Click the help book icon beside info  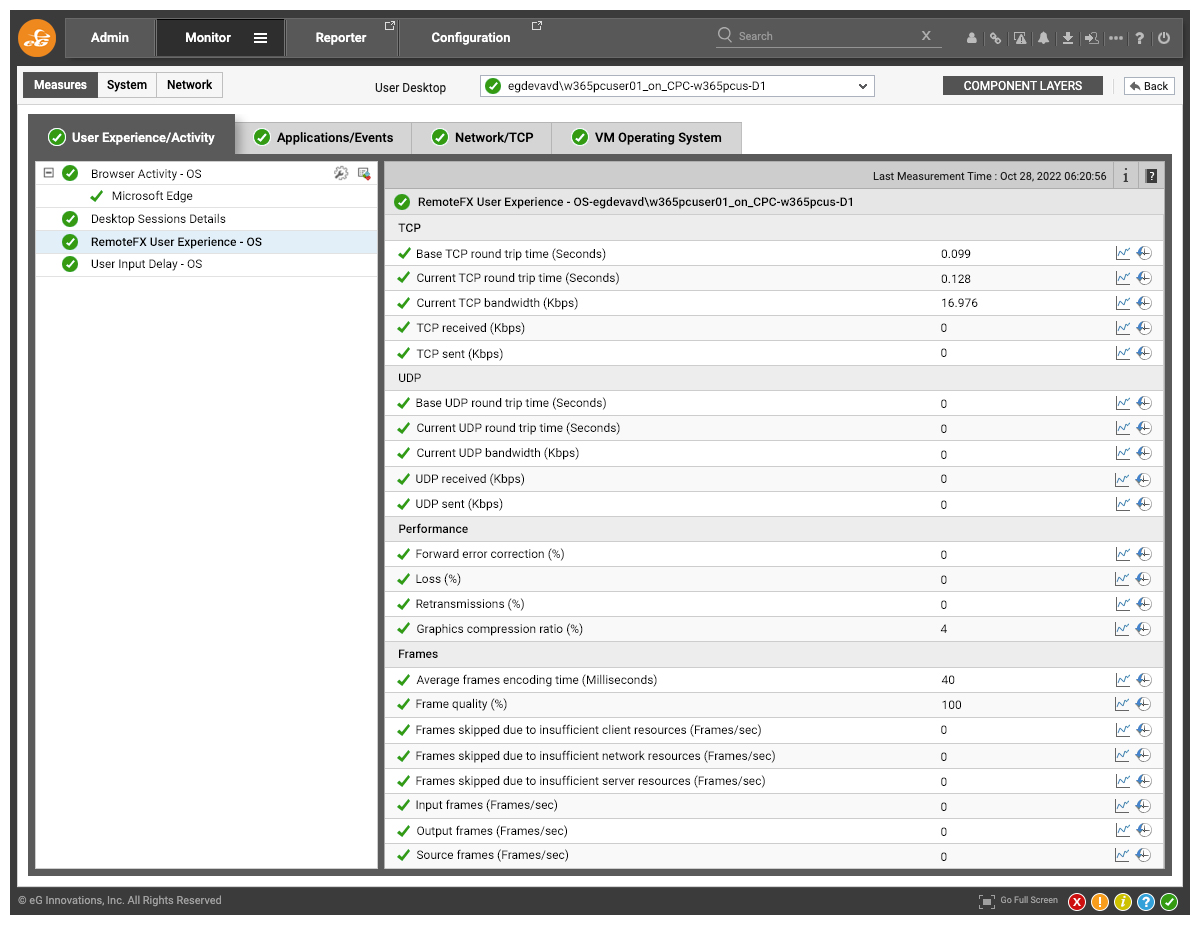coord(1151,176)
